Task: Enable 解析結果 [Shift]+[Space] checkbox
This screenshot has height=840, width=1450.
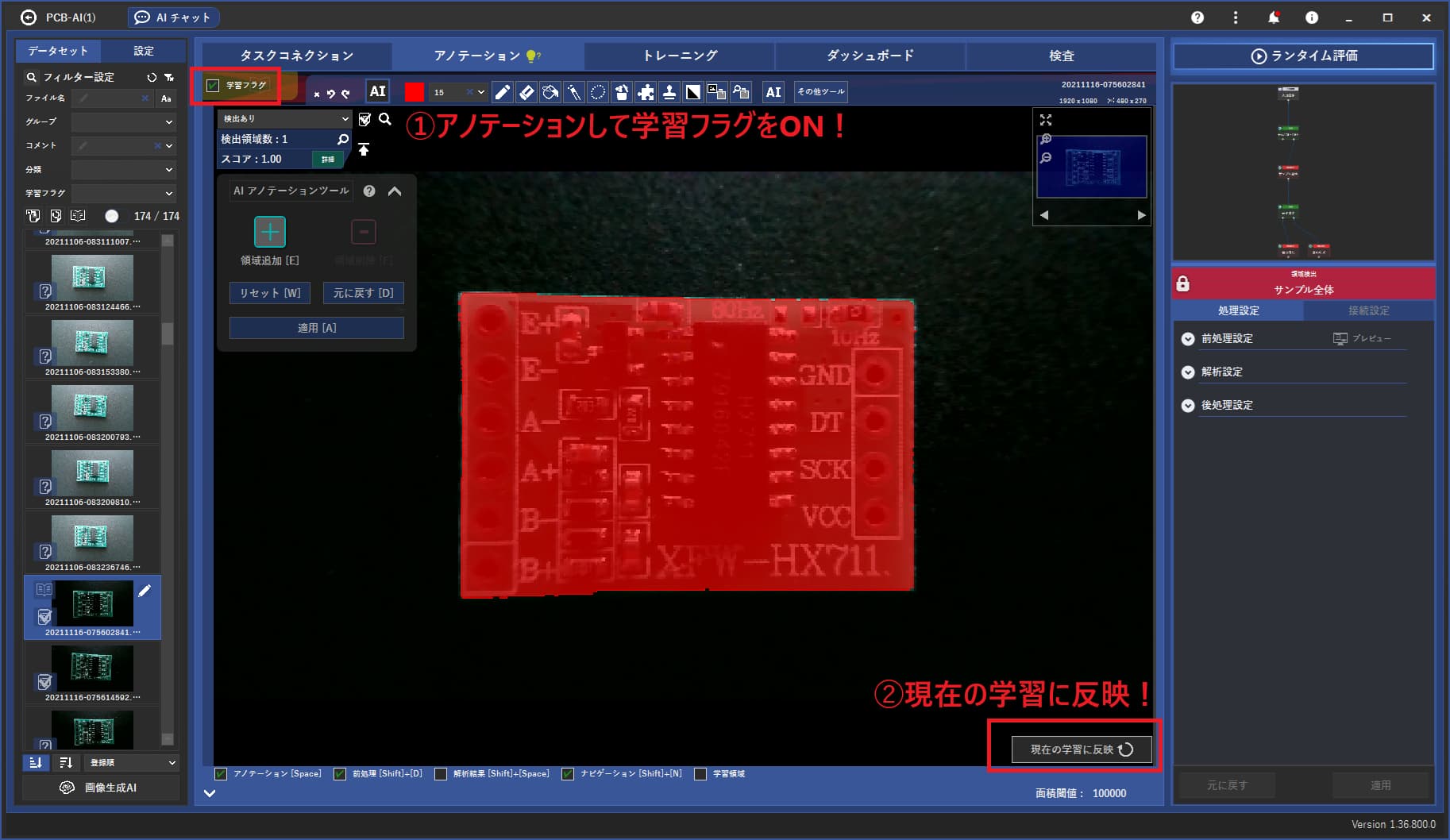Action: (441, 774)
